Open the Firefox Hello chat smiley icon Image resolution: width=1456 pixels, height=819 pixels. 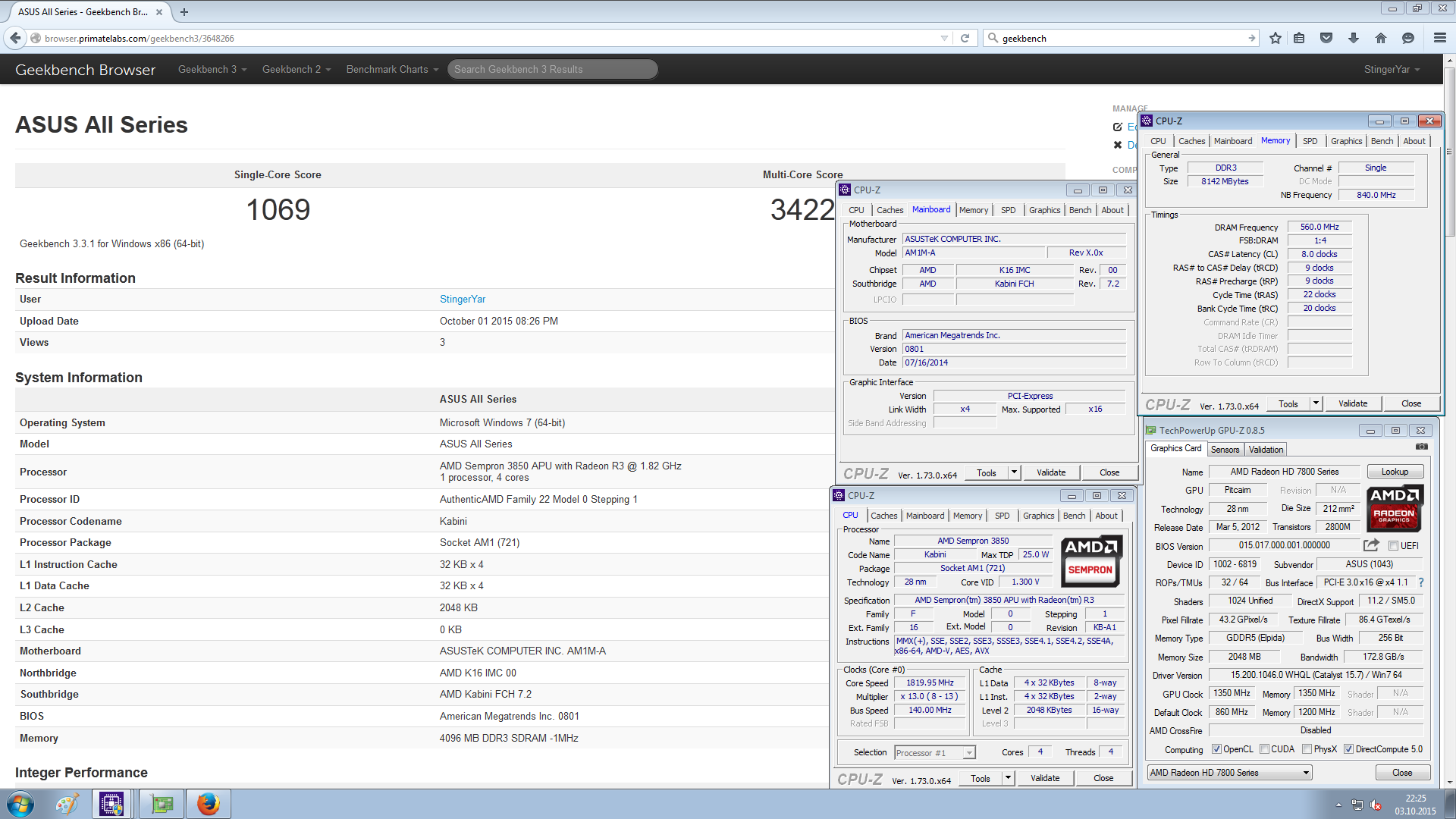(x=1408, y=38)
